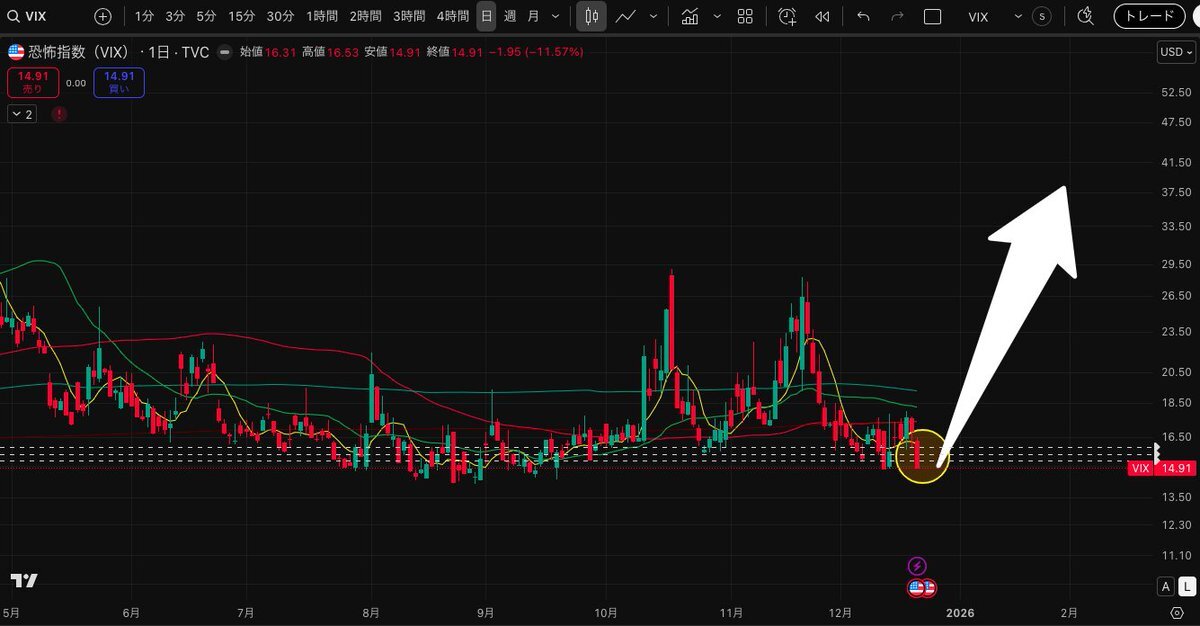Open chart settings gear at bottom right
The width and height of the screenshot is (1200, 626).
[1176, 611]
